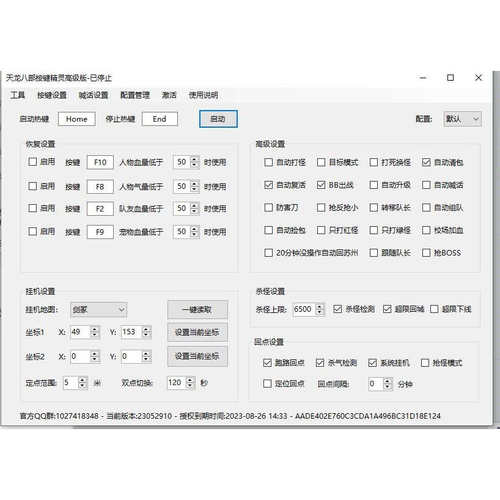The height and width of the screenshot is (500, 500).
Task: Expand the 挂机地图 map dropdown
Action: click(x=99, y=310)
